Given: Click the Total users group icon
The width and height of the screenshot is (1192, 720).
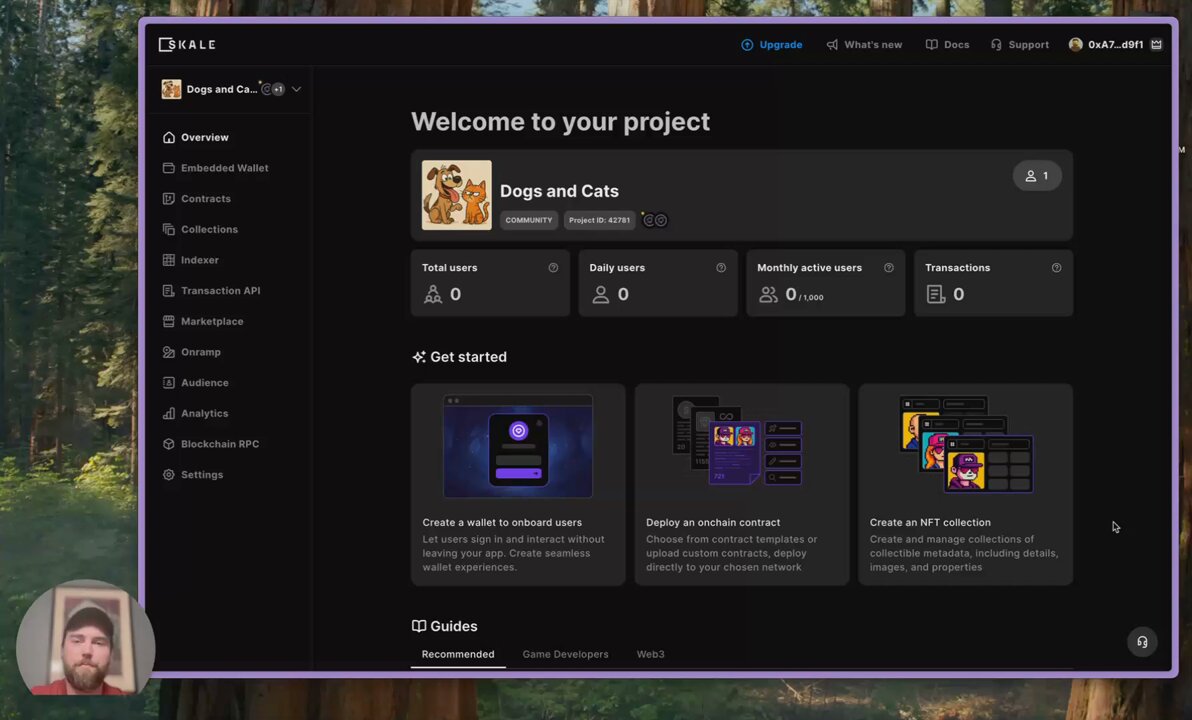Looking at the screenshot, I should point(433,294).
